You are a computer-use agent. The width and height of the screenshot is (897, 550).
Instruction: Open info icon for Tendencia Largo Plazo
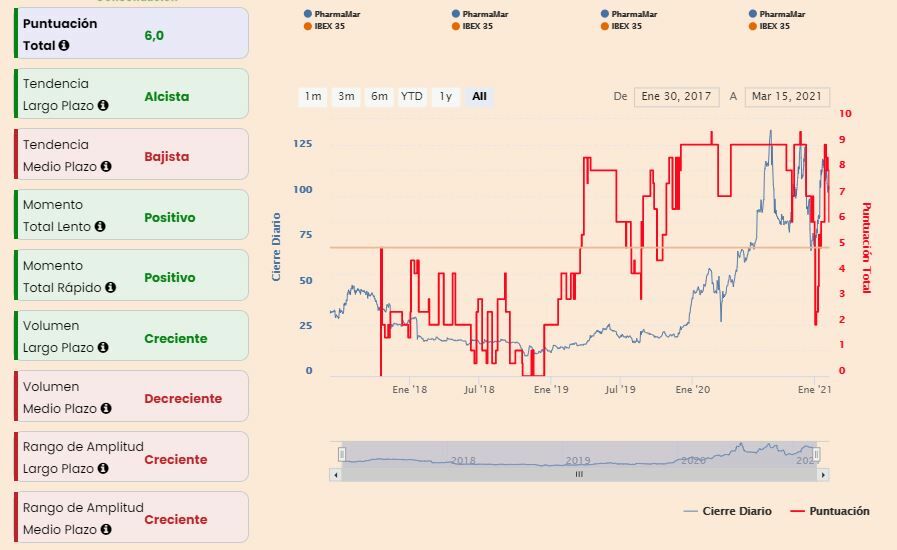click(x=103, y=105)
